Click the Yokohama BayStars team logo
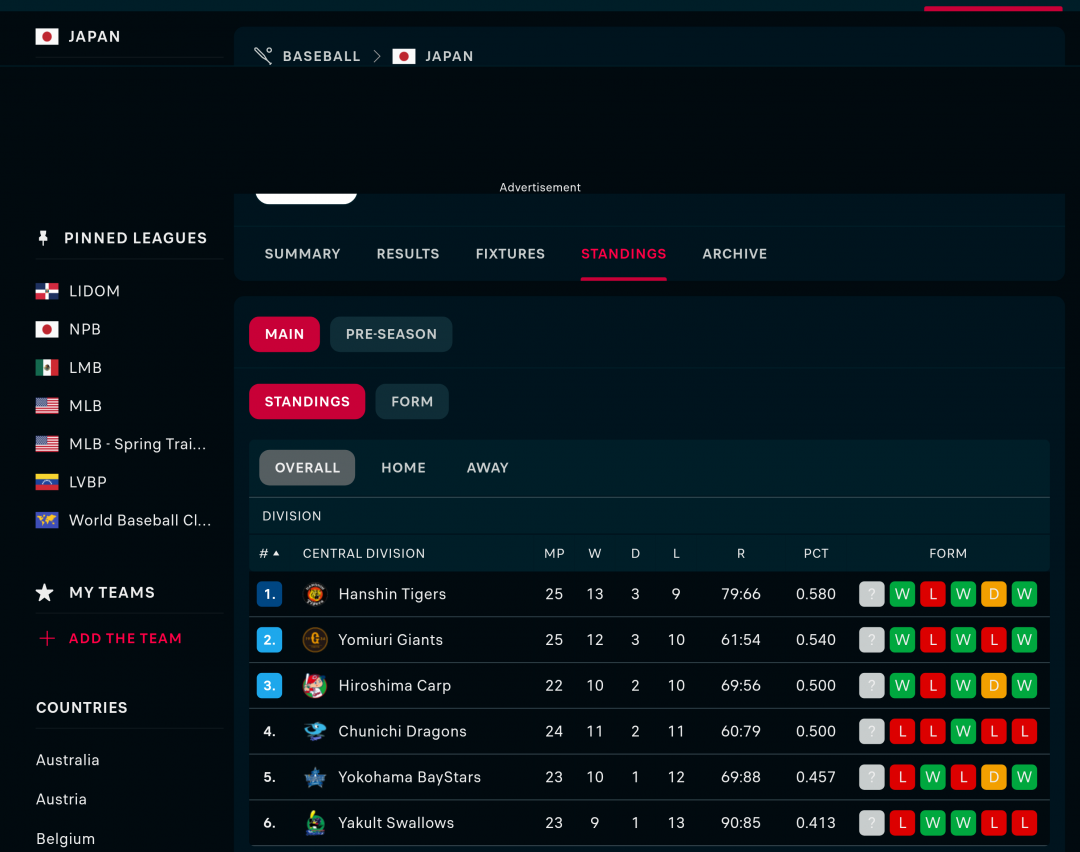Viewport: 1080px width, 852px height. point(315,777)
